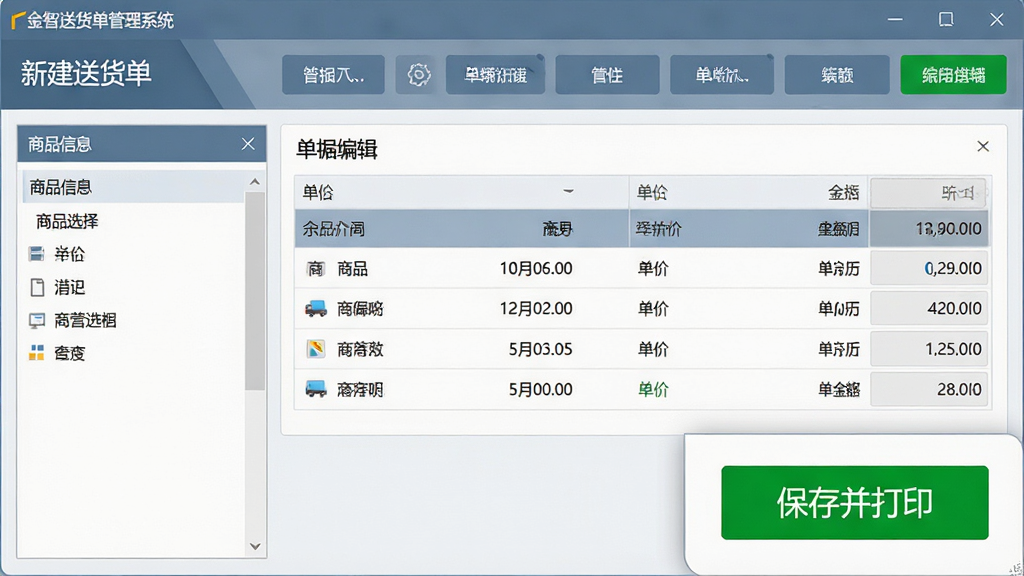Click the 单价 cell in the 12月02.00 row
Image resolution: width=1024 pixels, height=576 pixels.
tap(653, 308)
